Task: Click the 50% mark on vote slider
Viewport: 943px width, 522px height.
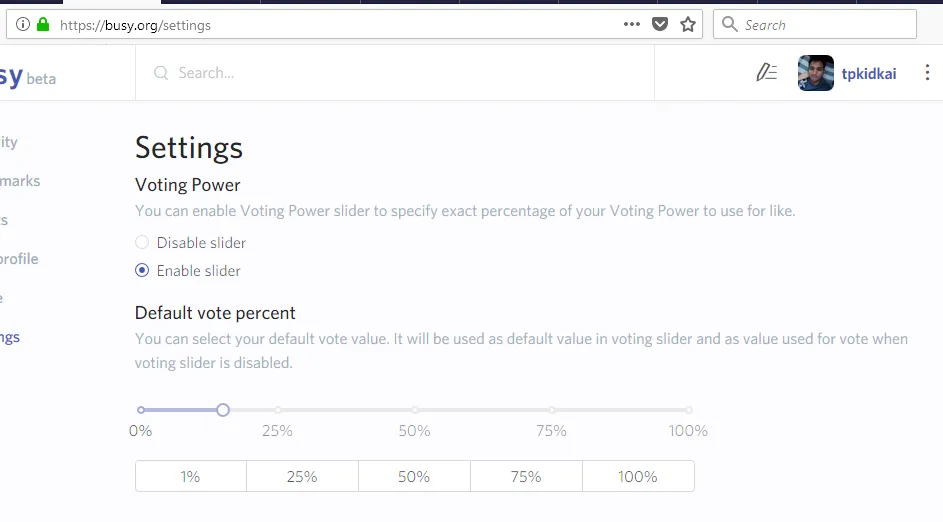Action: (x=415, y=410)
